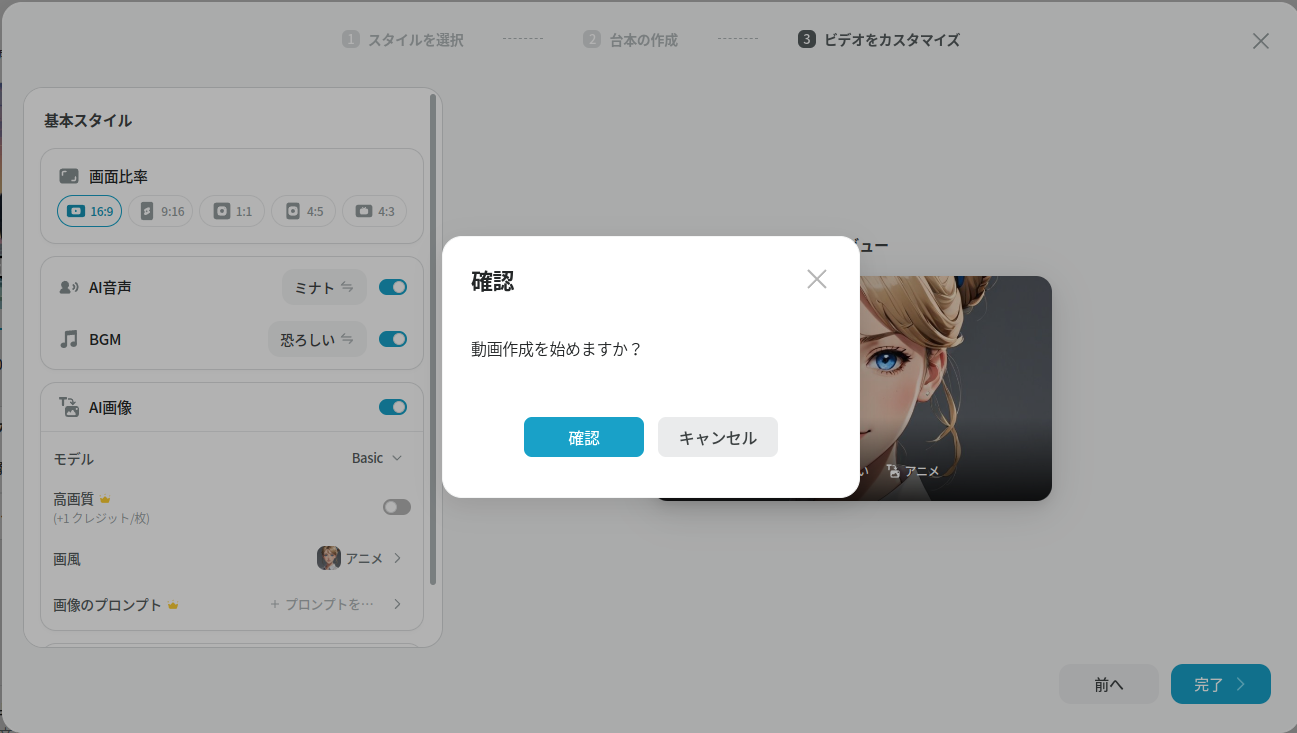
Task: Change AI voice ミナト selector
Action: click(323, 287)
